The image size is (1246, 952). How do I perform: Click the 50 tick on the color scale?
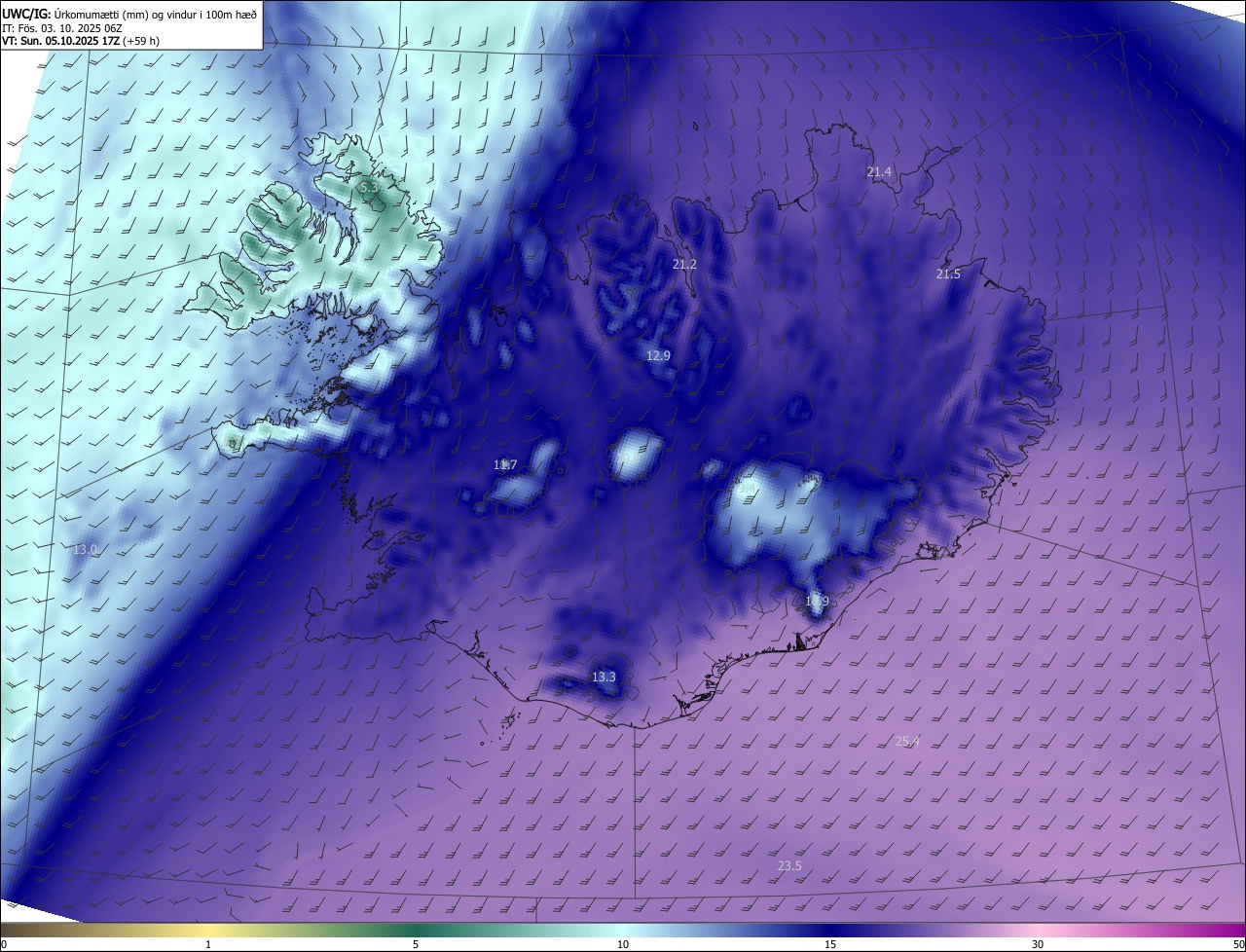point(1238,944)
